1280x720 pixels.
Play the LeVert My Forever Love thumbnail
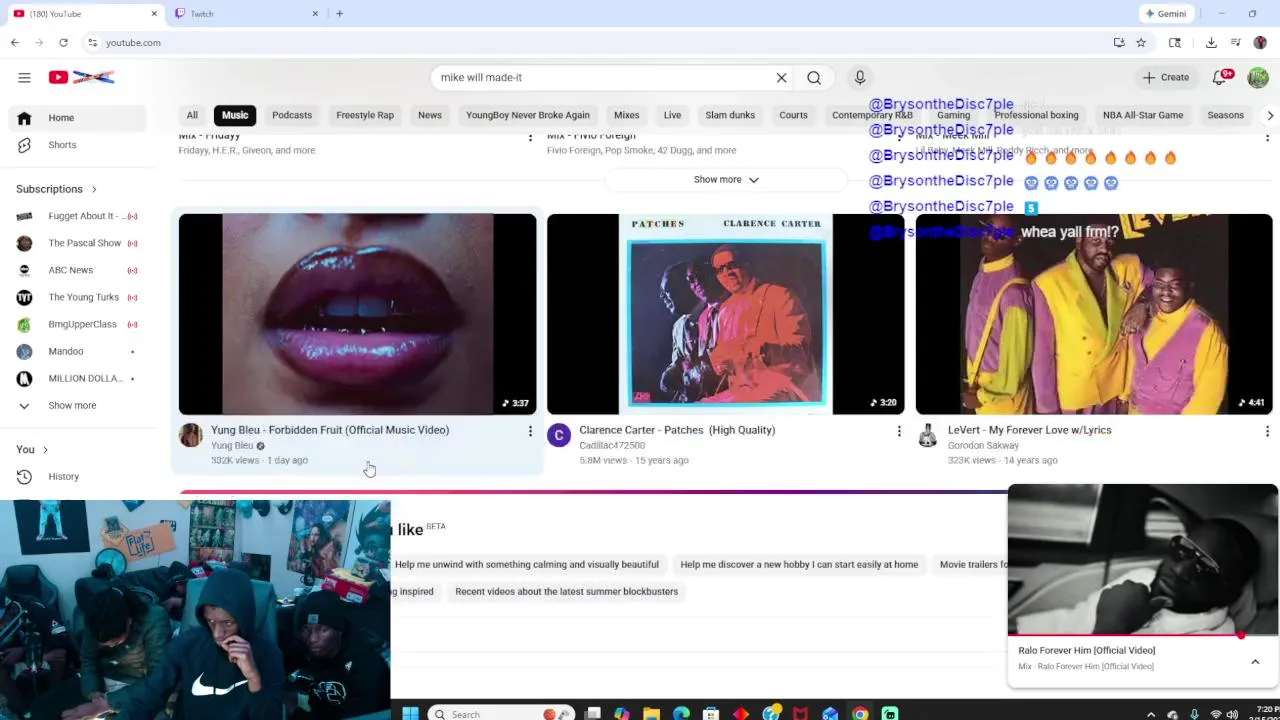coord(1094,314)
